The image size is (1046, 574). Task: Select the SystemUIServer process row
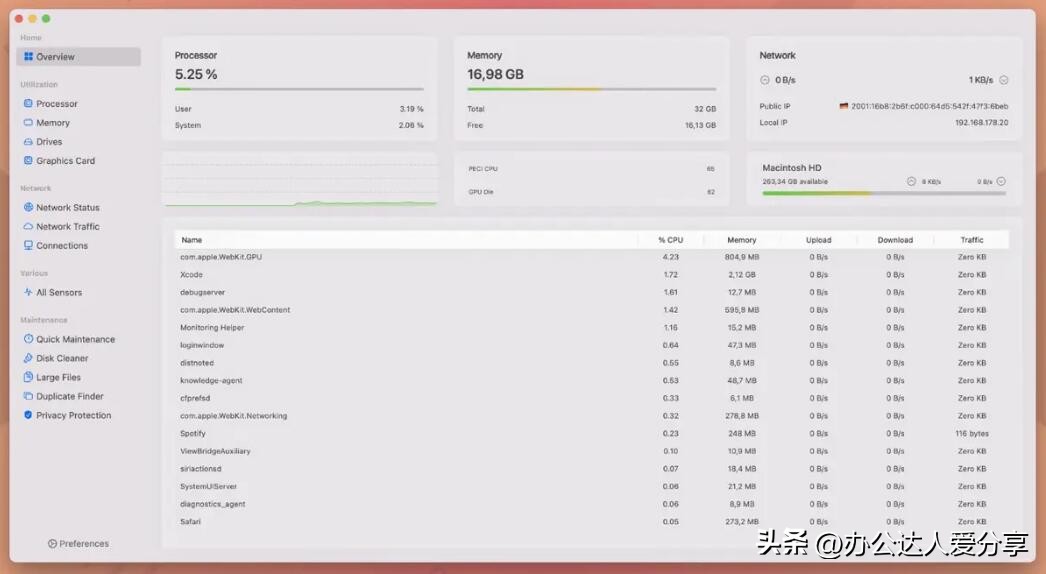point(592,487)
